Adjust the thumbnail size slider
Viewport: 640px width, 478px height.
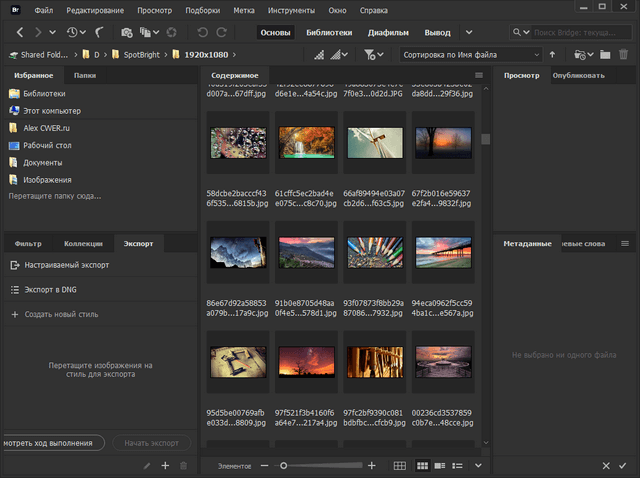[x=284, y=466]
